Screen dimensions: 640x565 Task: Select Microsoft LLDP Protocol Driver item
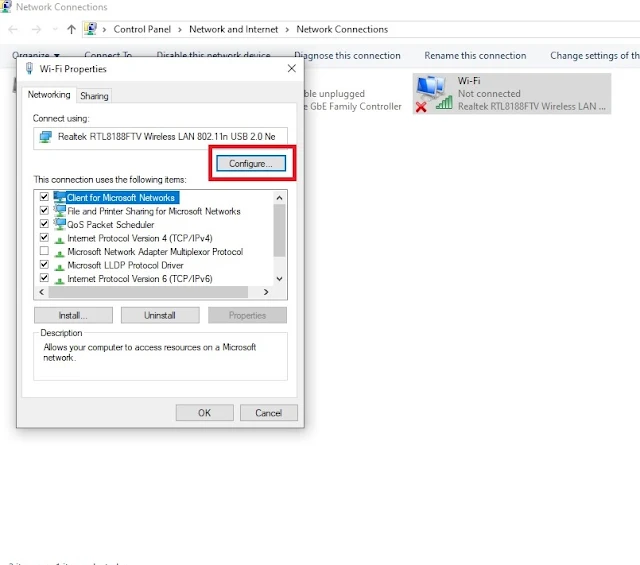click(x=125, y=265)
